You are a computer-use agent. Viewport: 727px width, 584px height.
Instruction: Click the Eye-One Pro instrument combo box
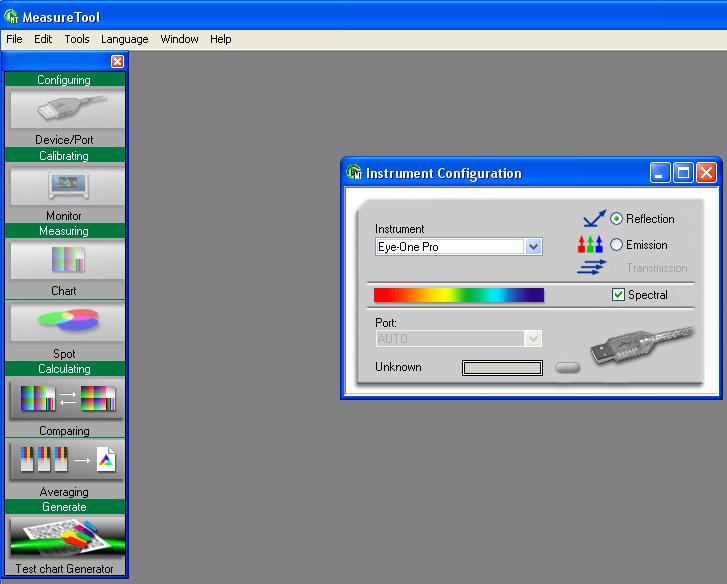coord(459,247)
